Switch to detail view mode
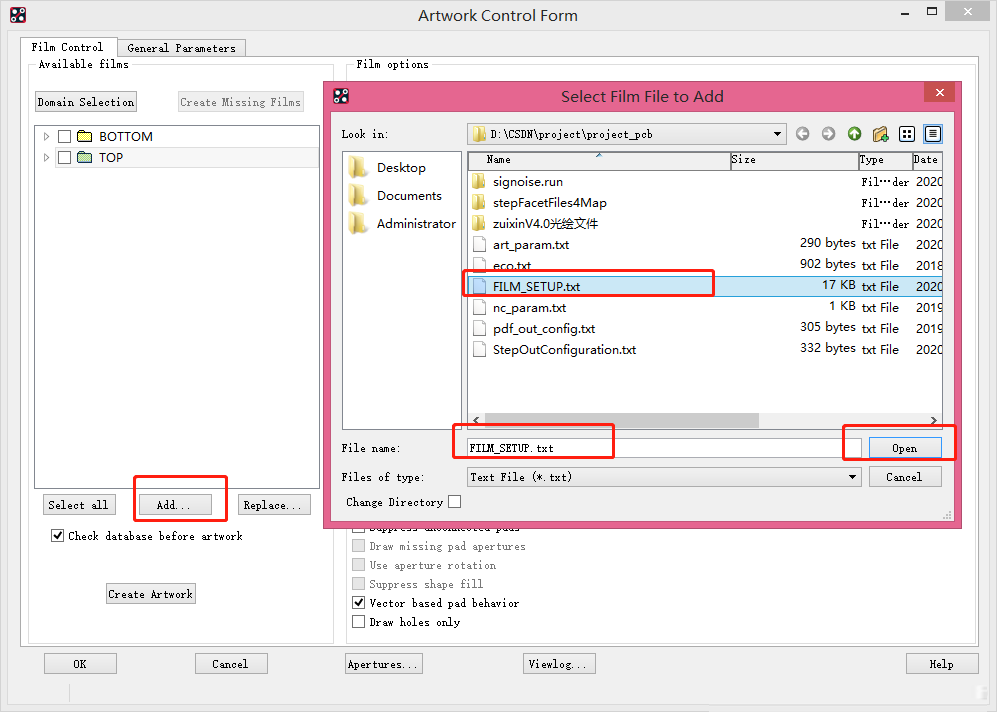Viewport: 997px width, 712px height. click(932, 134)
